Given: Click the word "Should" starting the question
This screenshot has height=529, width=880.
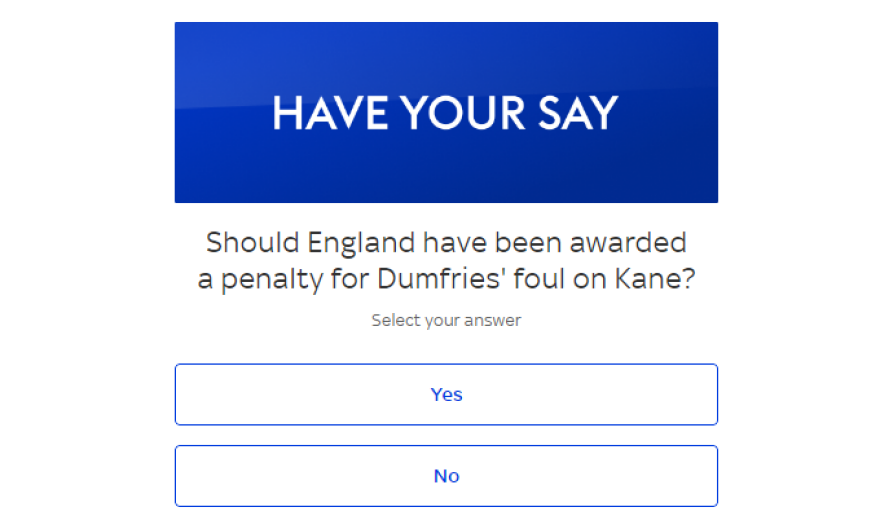Looking at the screenshot, I should point(251,243).
